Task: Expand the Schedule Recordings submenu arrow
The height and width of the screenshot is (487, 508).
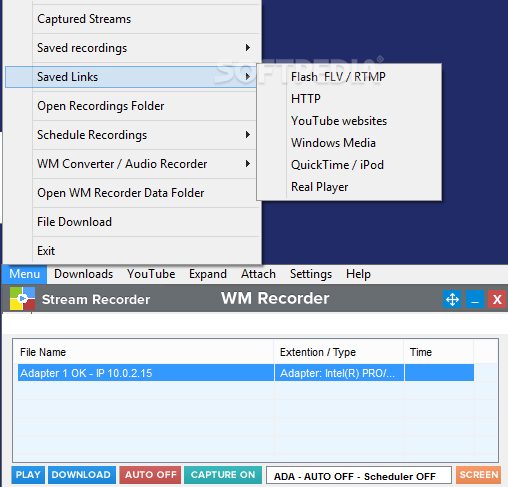Action: click(248, 135)
